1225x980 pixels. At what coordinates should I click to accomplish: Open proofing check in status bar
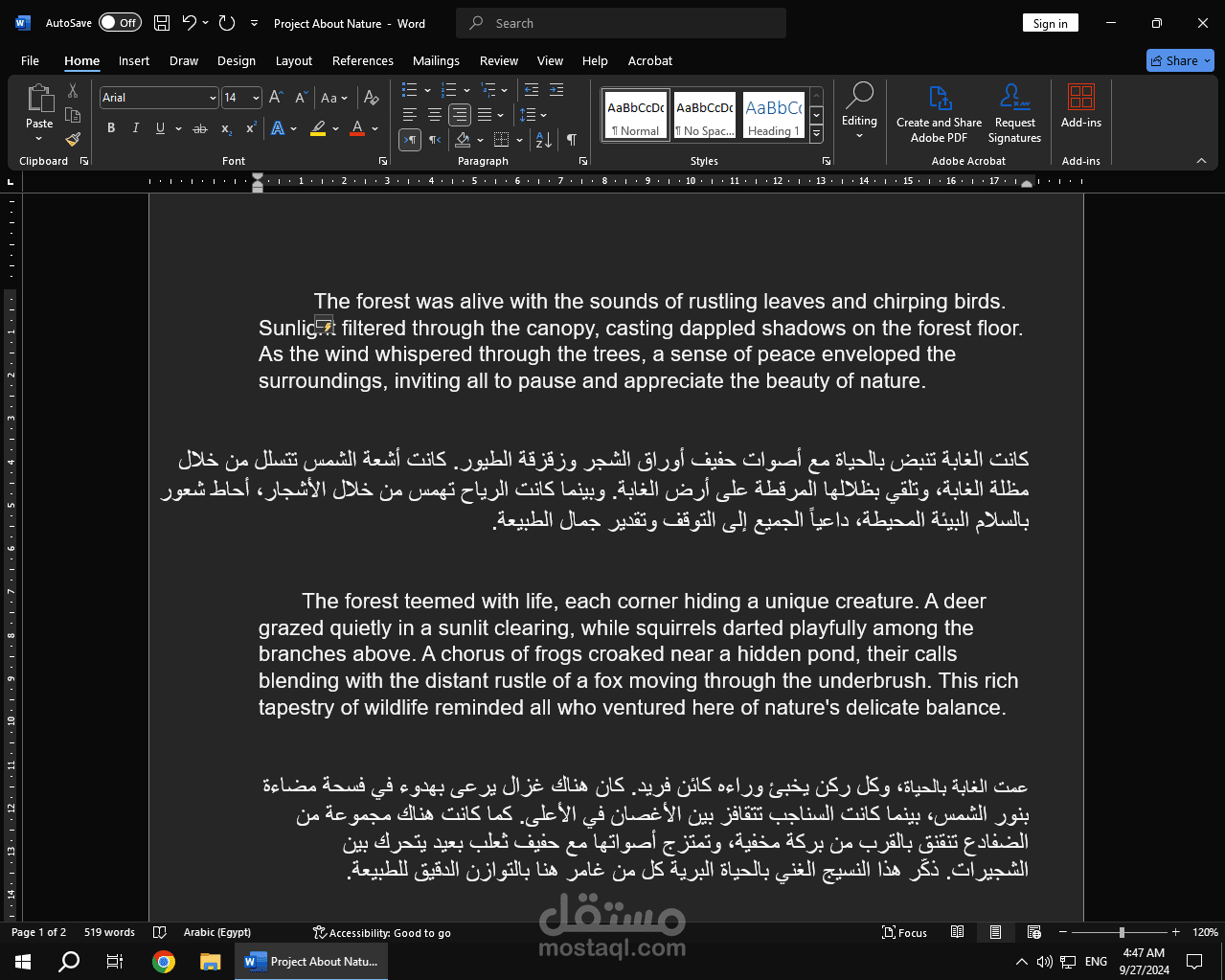160,932
